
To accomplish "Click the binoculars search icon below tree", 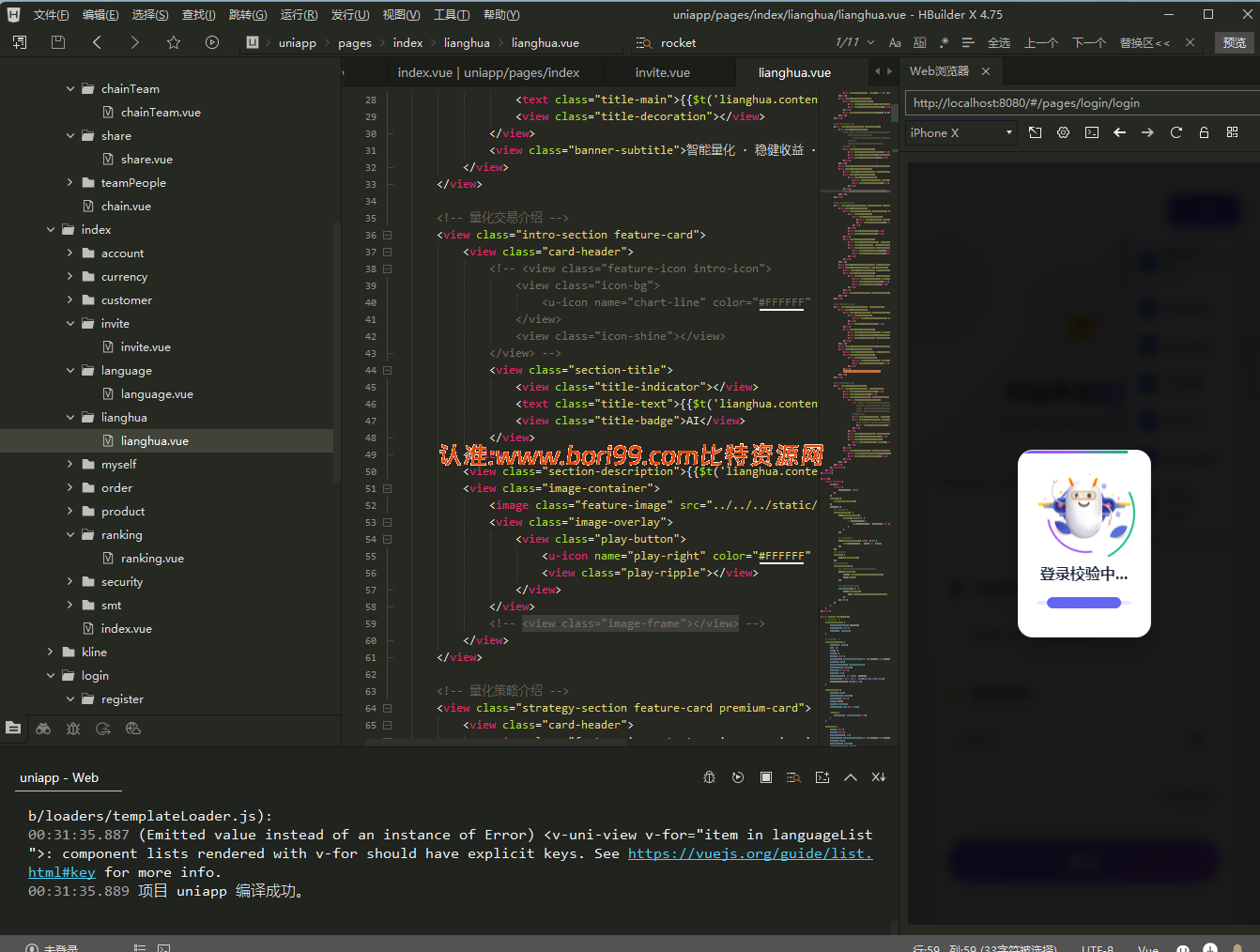I will (x=43, y=729).
